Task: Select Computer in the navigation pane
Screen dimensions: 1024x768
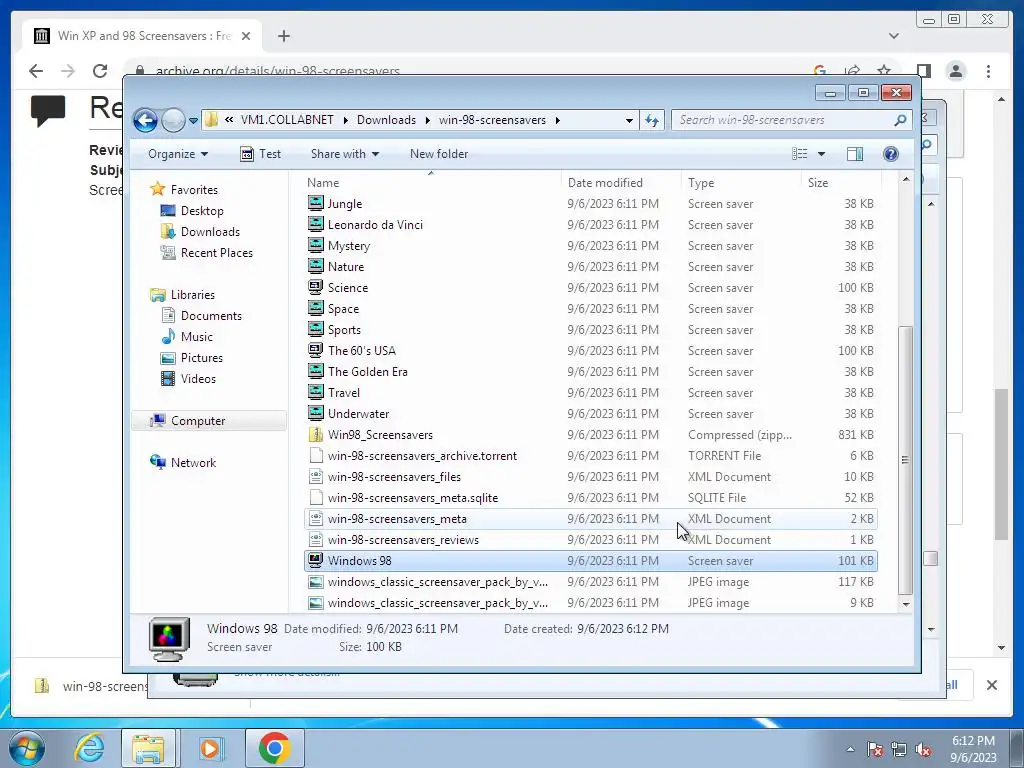Action: pos(198,421)
